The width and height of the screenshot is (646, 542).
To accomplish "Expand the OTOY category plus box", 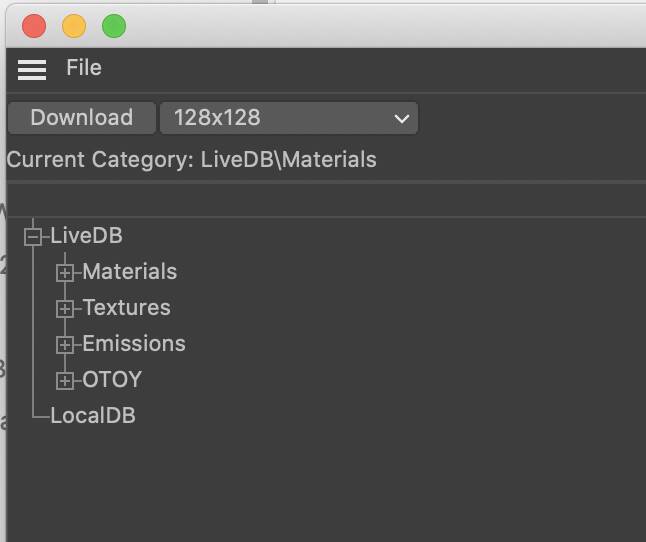I will pyautogui.click(x=65, y=381).
